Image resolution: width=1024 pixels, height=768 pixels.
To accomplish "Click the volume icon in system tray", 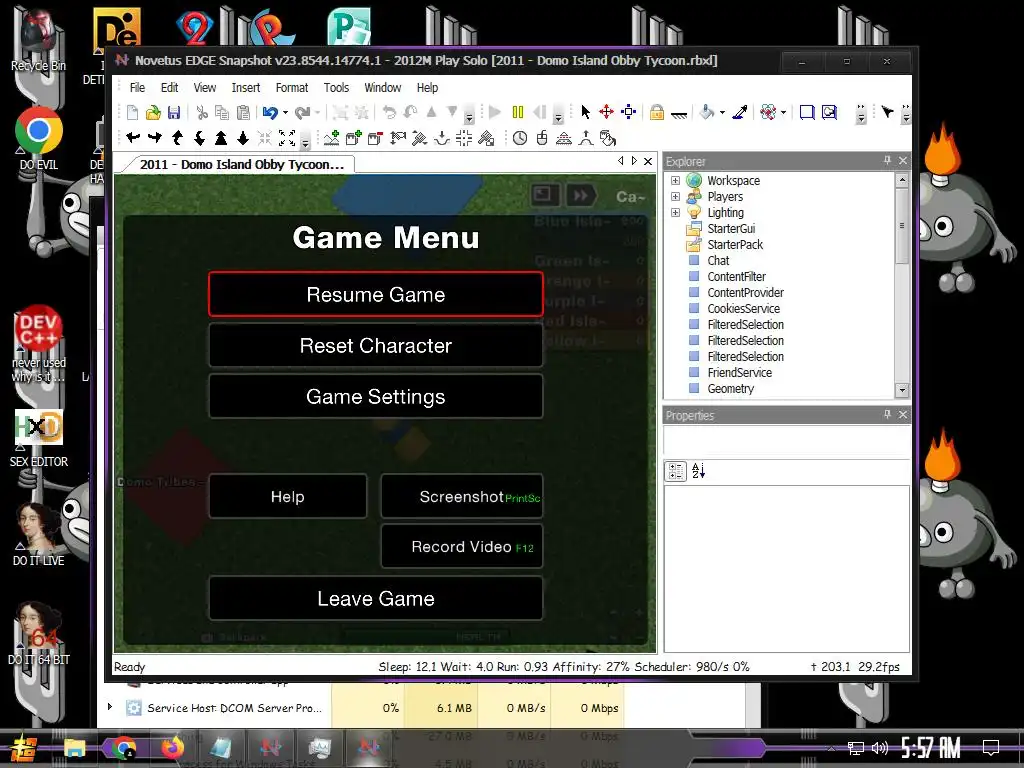I will [x=880, y=748].
